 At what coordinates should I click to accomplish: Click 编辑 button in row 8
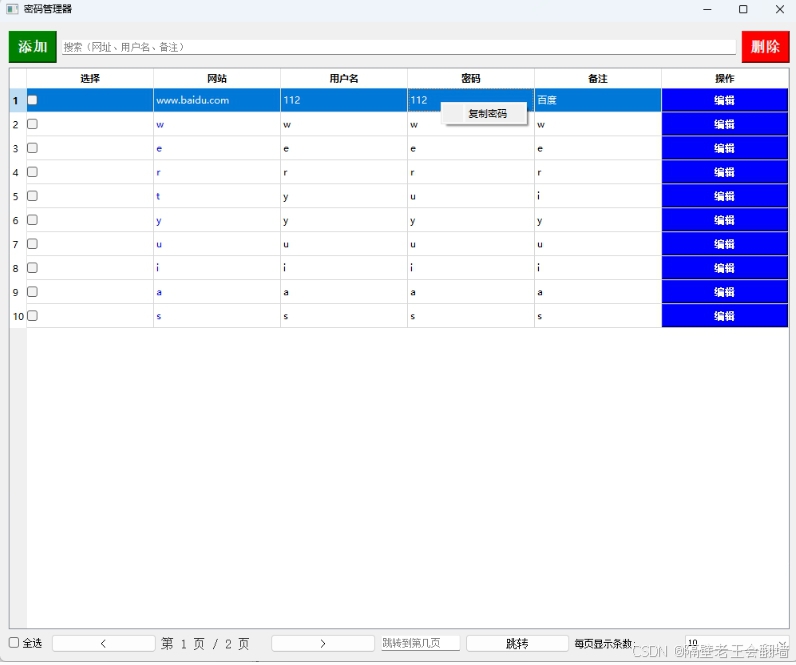click(724, 268)
